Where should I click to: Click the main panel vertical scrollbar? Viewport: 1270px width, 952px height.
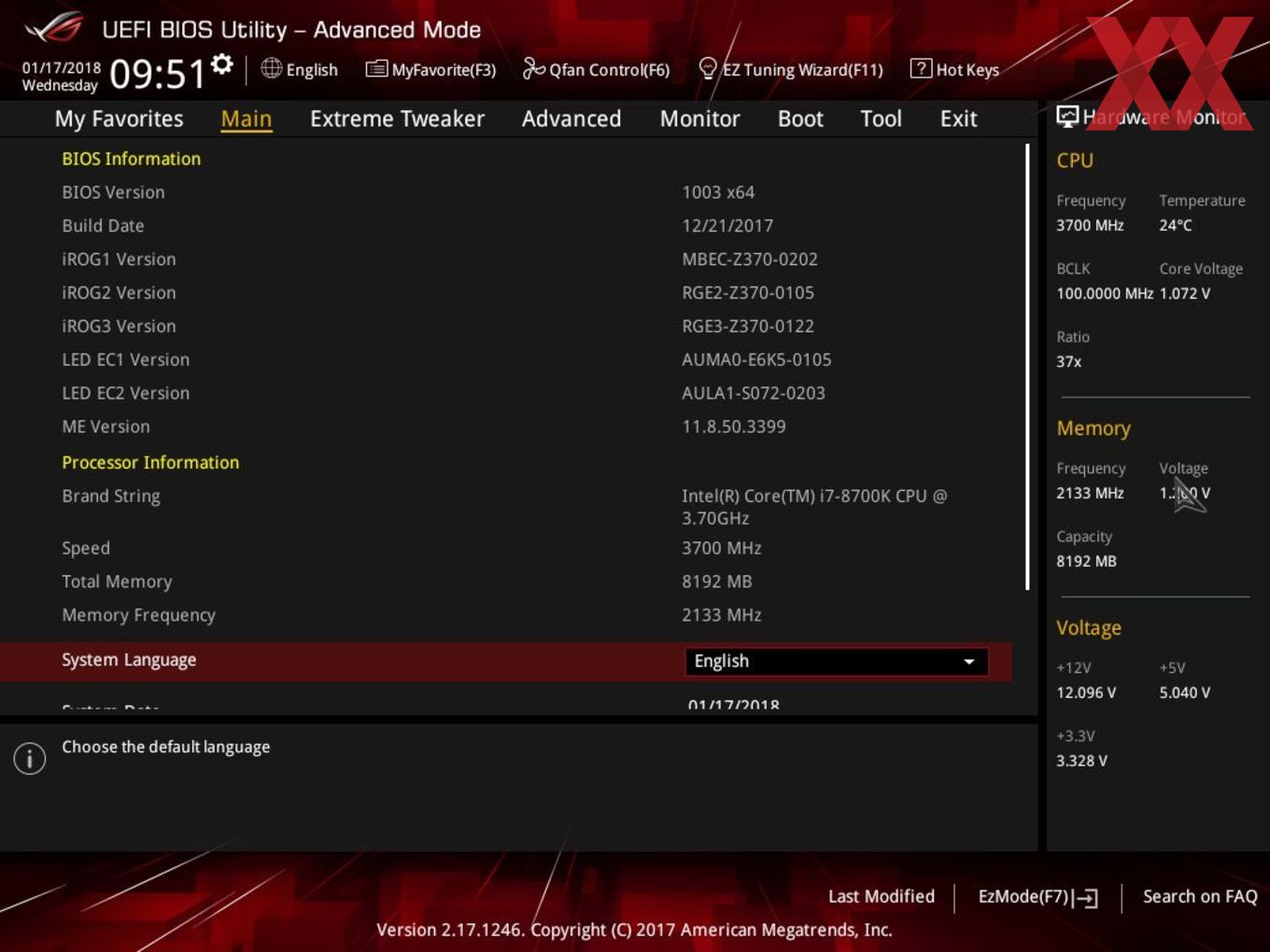tap(1027, 366)
